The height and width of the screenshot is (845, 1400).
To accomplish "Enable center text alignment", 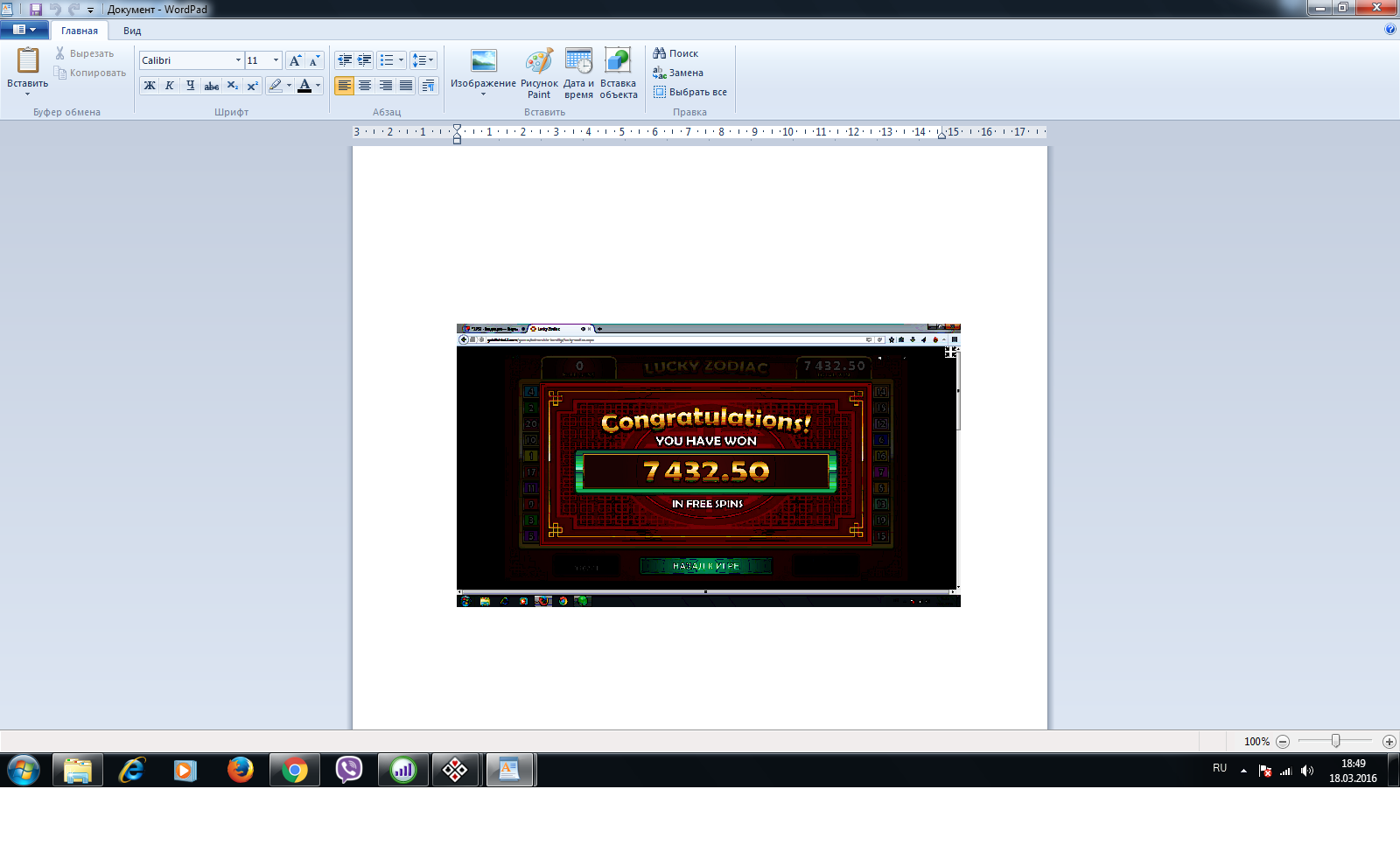I will (365, 86).
